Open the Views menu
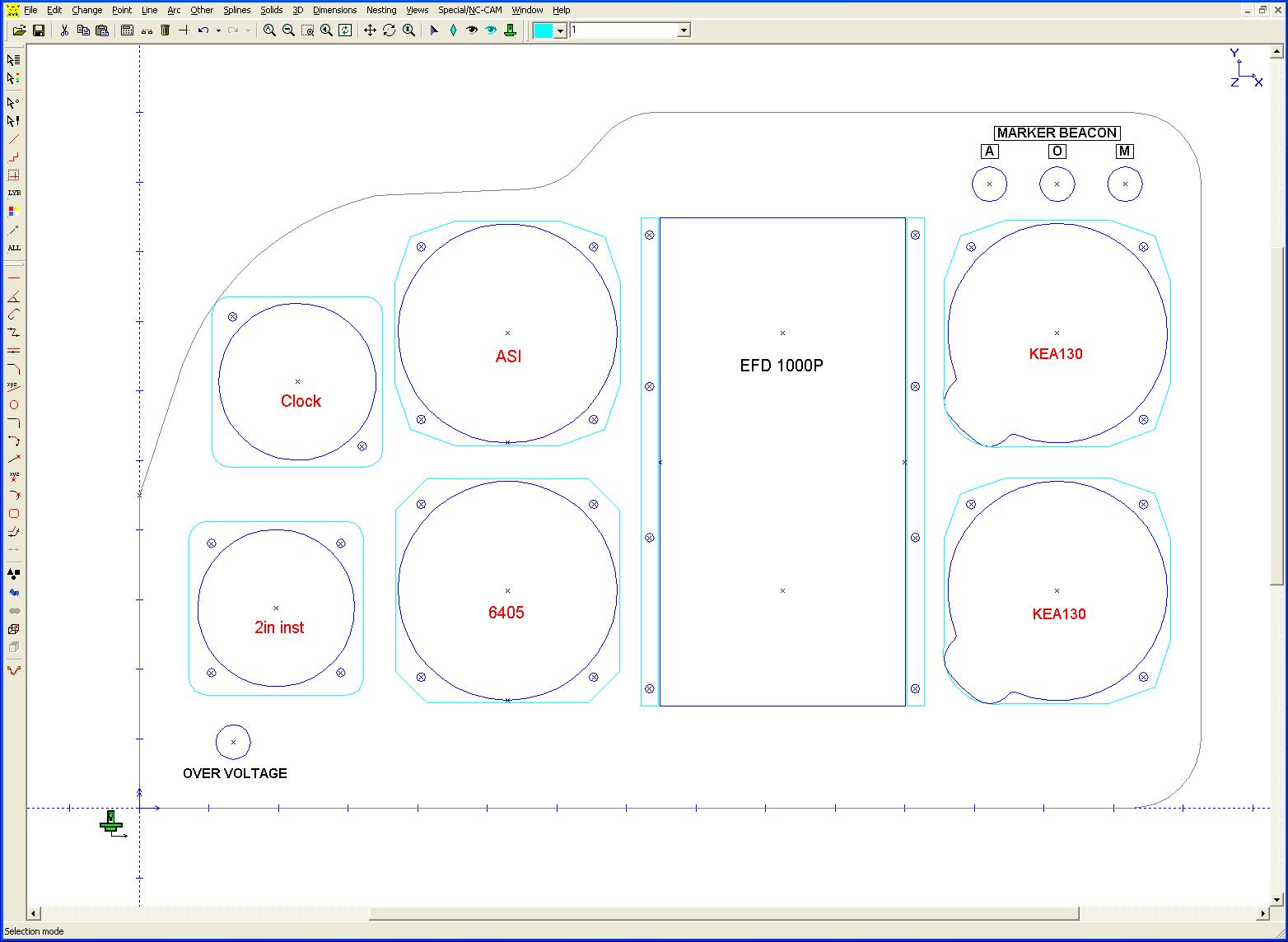Image resolution: width=1288 pixels, height=942 pixels. (x=418, y=10)
